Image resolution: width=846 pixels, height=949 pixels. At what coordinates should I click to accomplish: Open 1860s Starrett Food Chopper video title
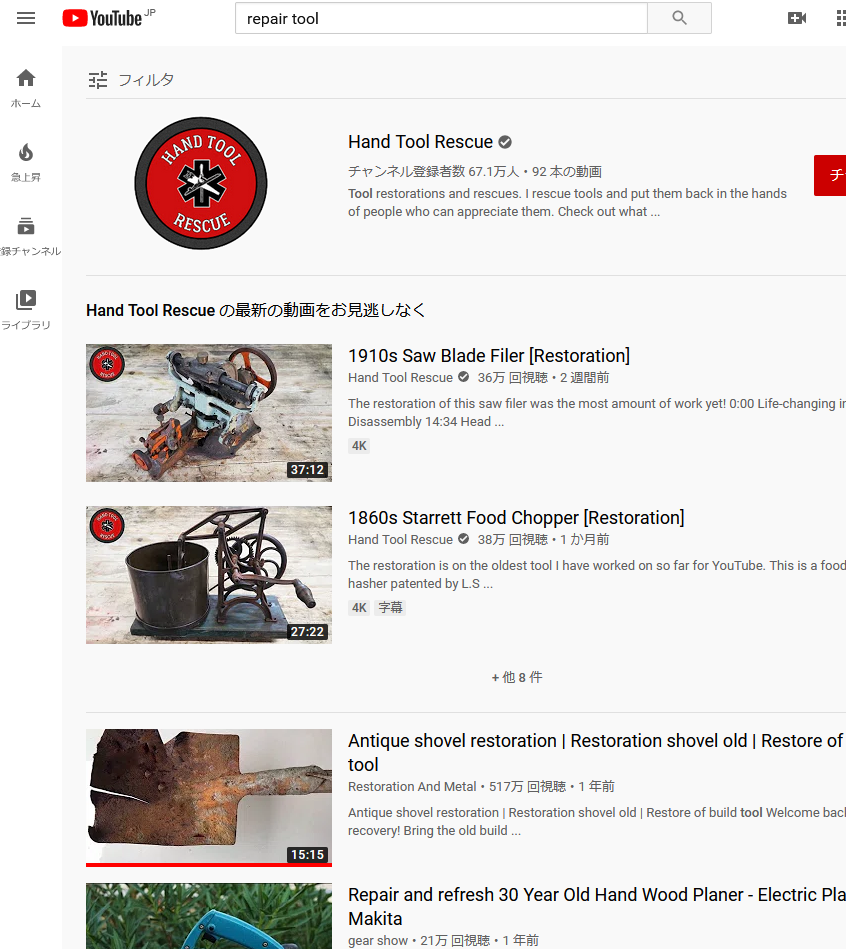516,518
